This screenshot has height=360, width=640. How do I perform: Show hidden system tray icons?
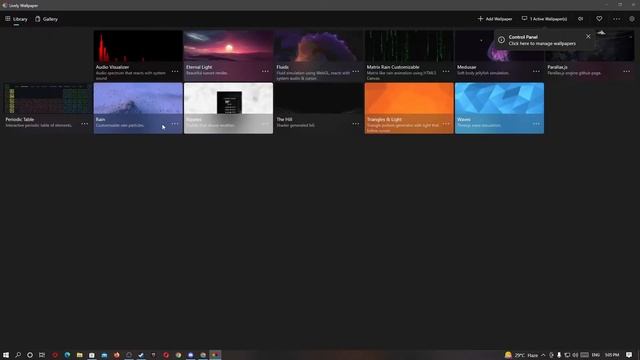543,355
